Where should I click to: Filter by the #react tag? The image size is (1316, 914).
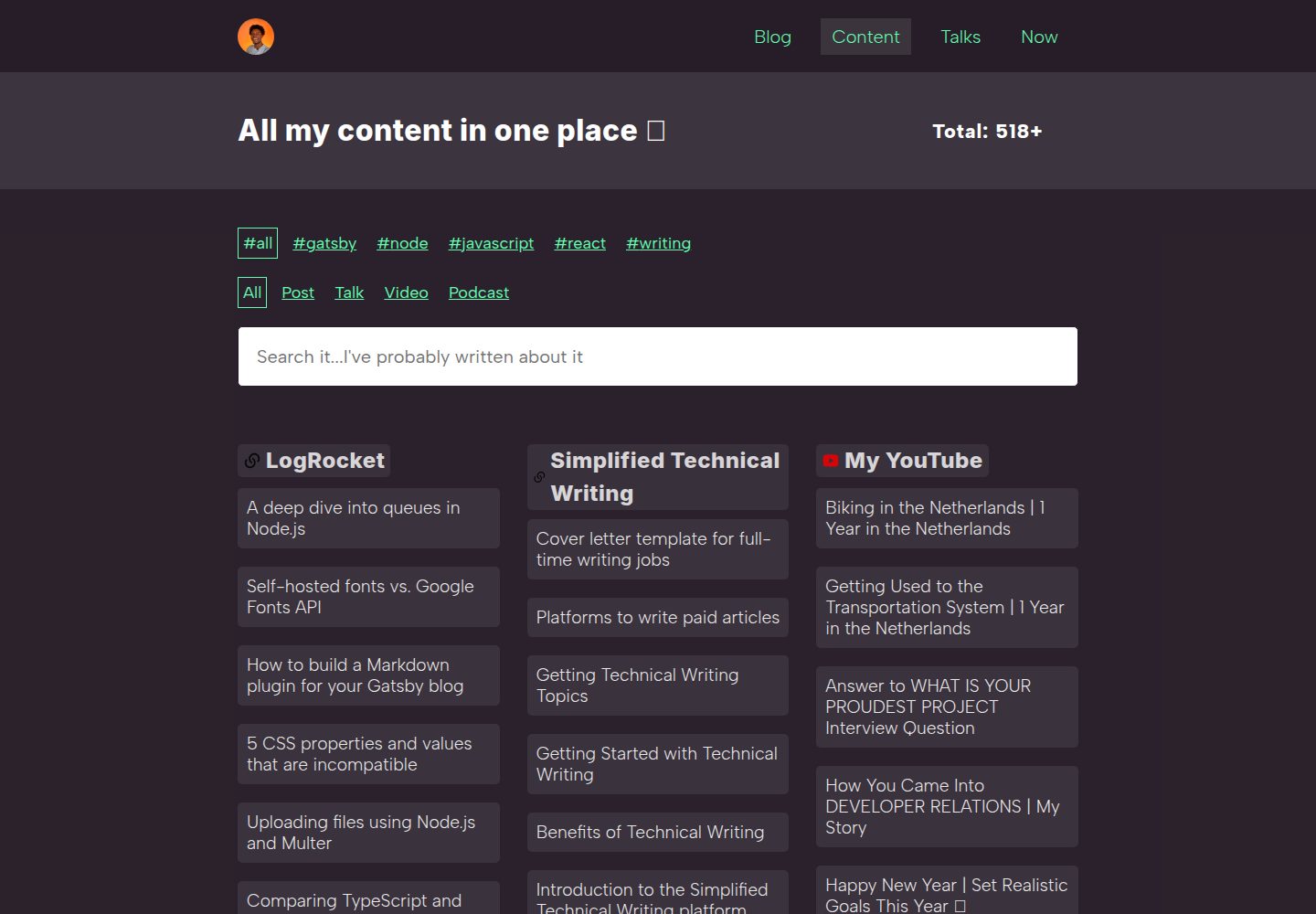tap(579, 243)
